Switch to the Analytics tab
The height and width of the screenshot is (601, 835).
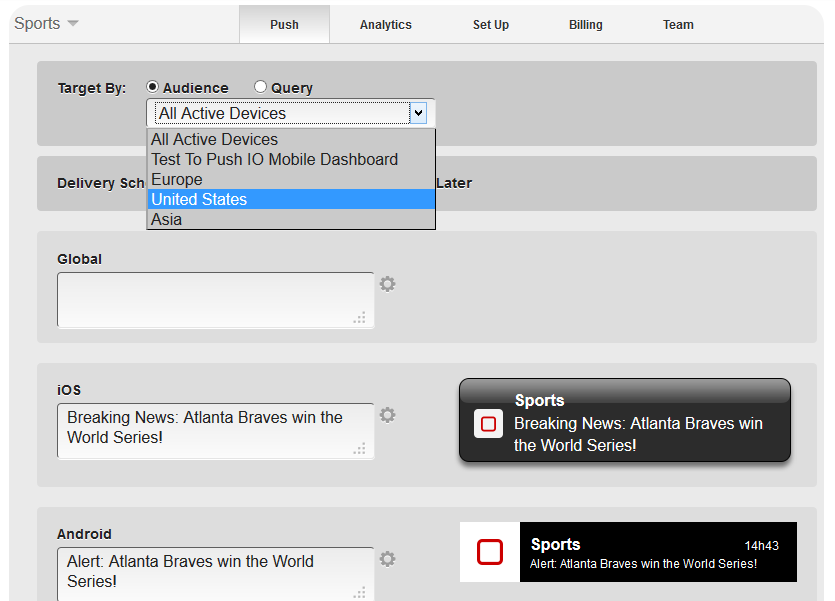tap(386, 24)
